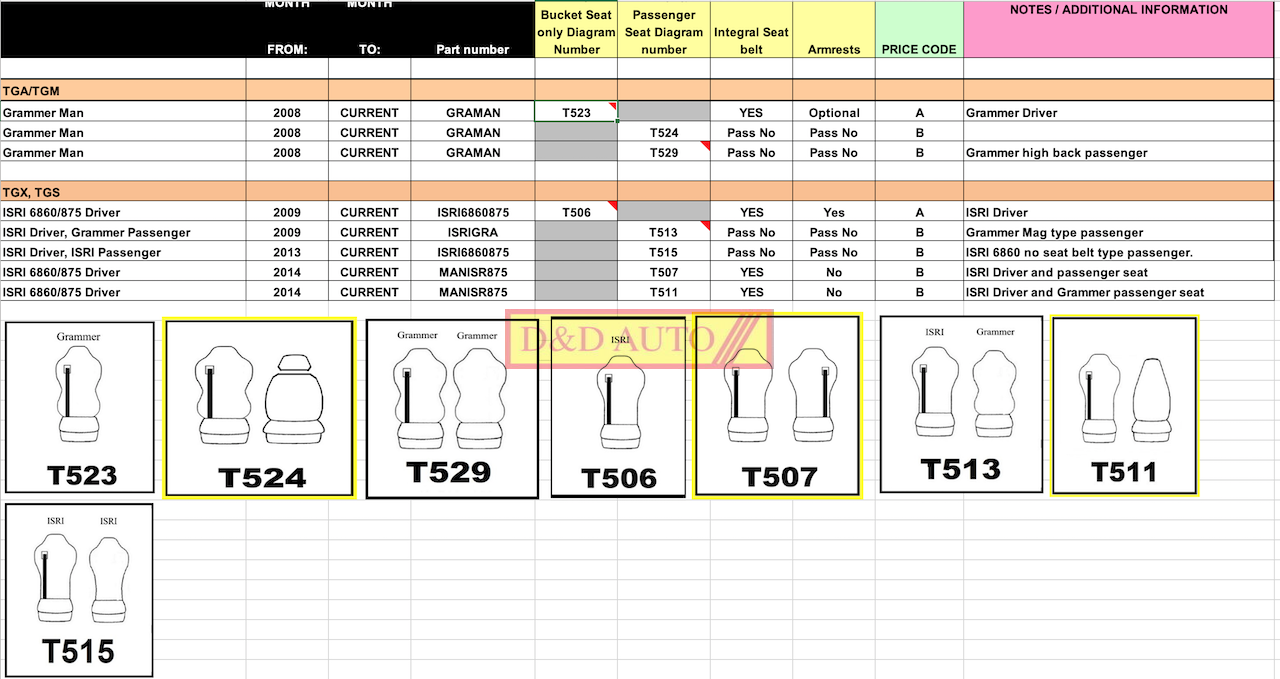The image size is (1280, 679).
Task: Select 'ISRI Driver and Grammer passenger seat' note
Action: [1119, 292]
